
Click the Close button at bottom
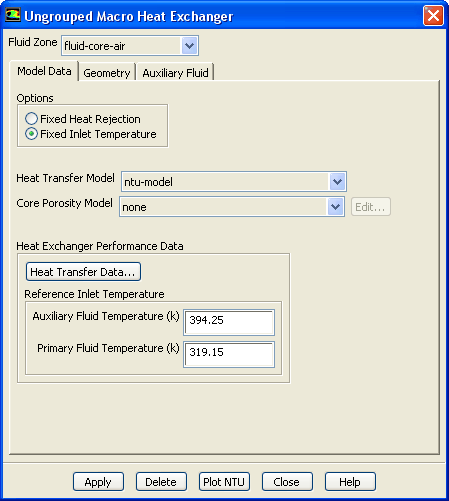pos(287,482)
